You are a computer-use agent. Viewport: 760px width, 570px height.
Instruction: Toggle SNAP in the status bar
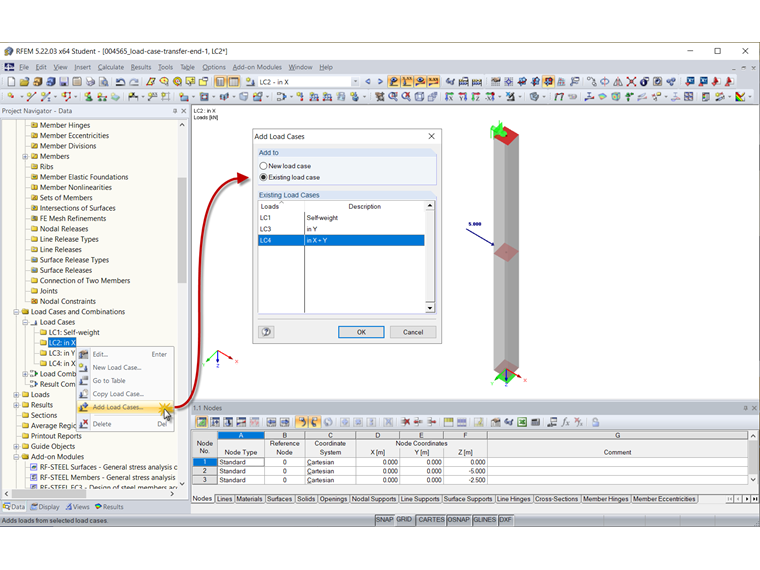(x=384, y=520)
